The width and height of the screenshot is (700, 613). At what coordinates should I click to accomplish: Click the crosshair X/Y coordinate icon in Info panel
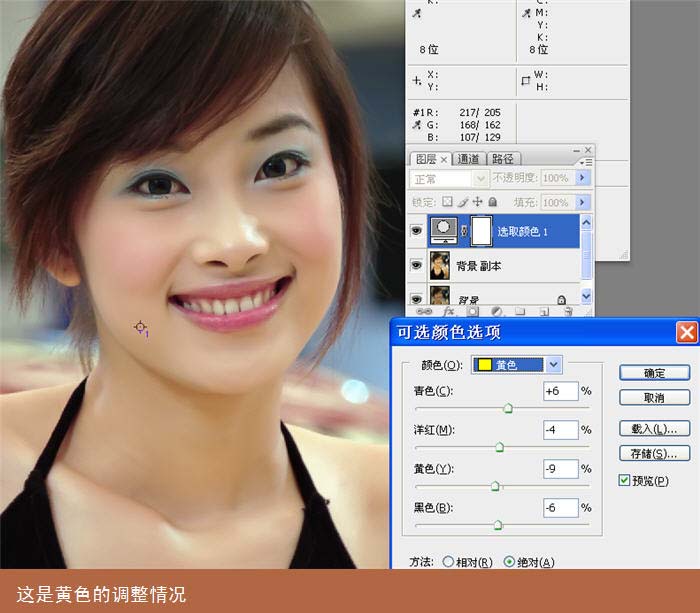pos(417,81)
